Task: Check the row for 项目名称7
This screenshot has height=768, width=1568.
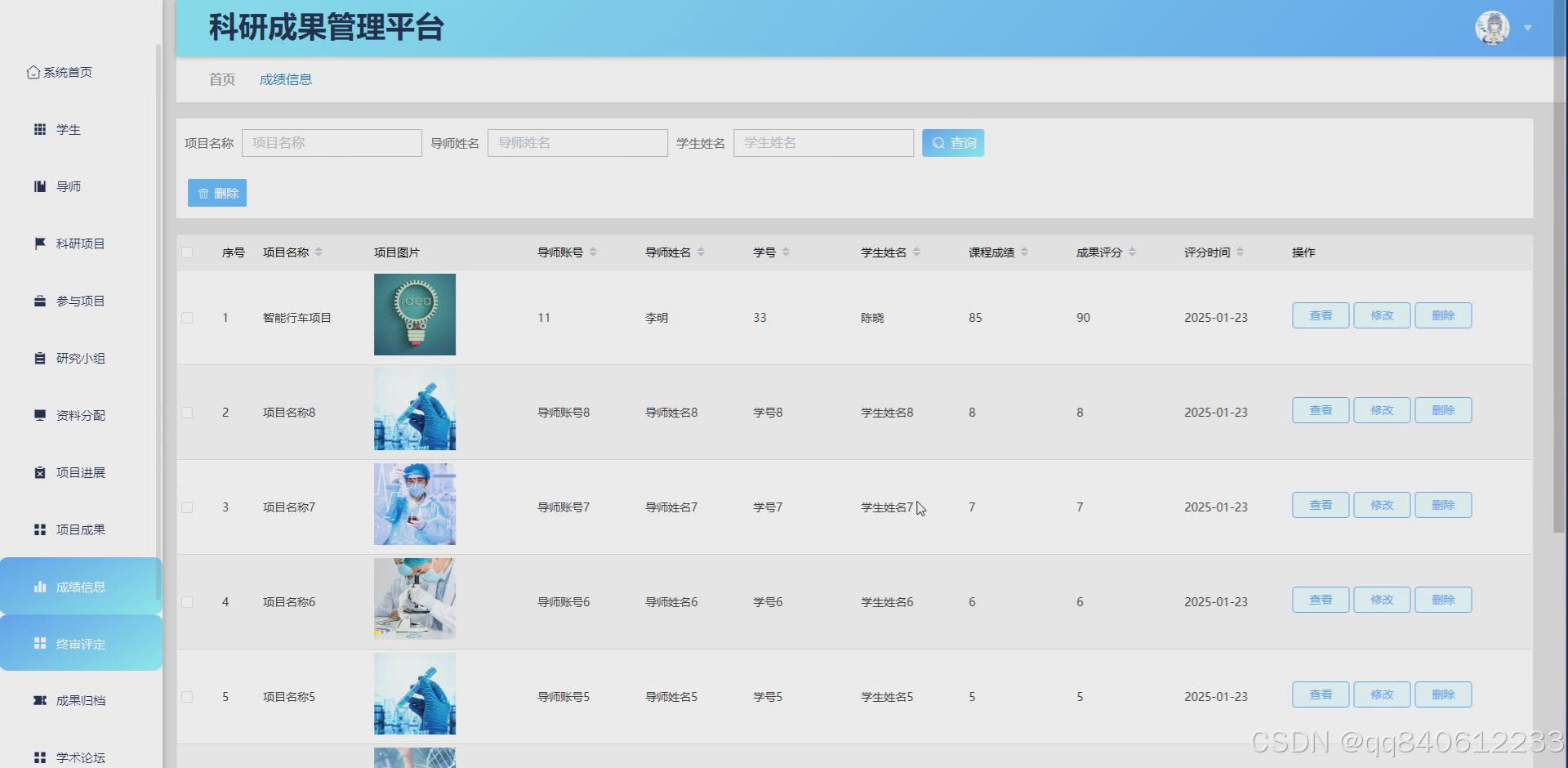Action: [x=187, y=507]
